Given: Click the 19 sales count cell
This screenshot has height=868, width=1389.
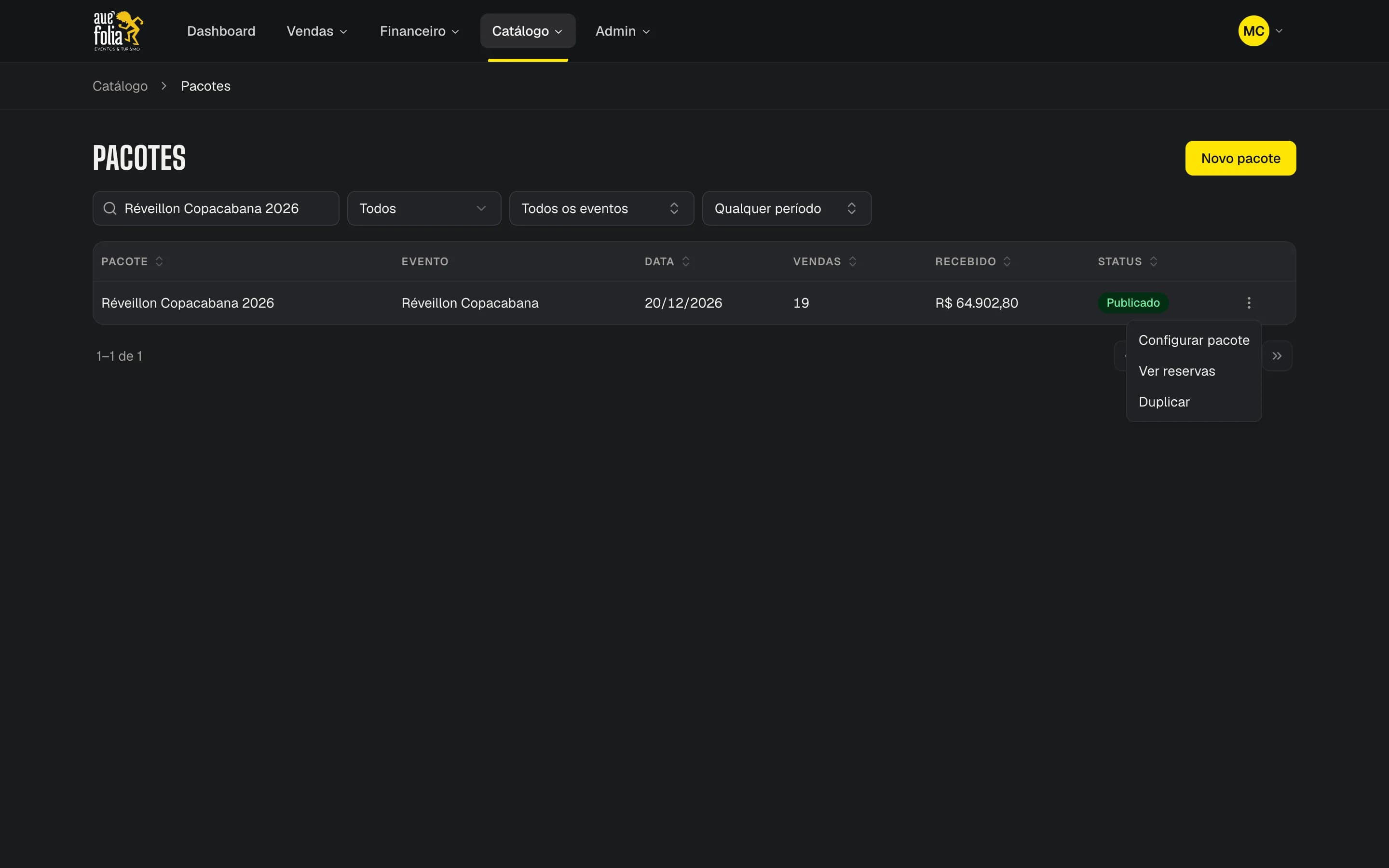Looking at the screenshot, I should (801, 303).
